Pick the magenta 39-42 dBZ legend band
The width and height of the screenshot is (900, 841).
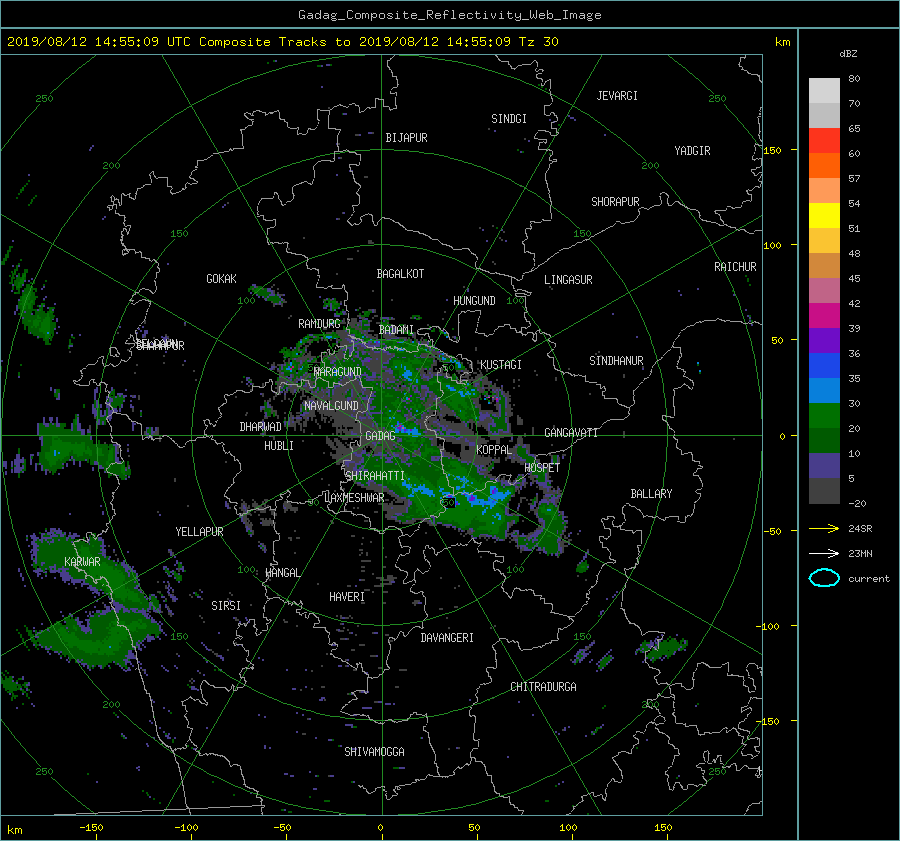(x=824, y=315)
